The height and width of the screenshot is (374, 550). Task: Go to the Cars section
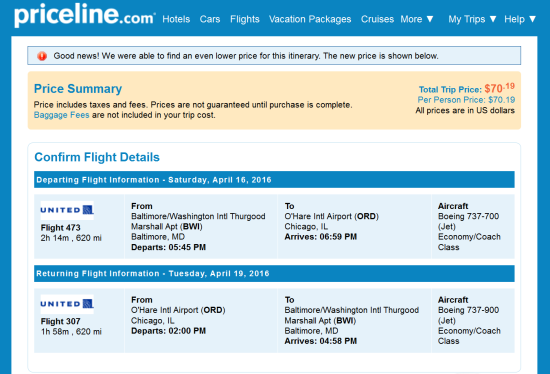tap(210, 19)
